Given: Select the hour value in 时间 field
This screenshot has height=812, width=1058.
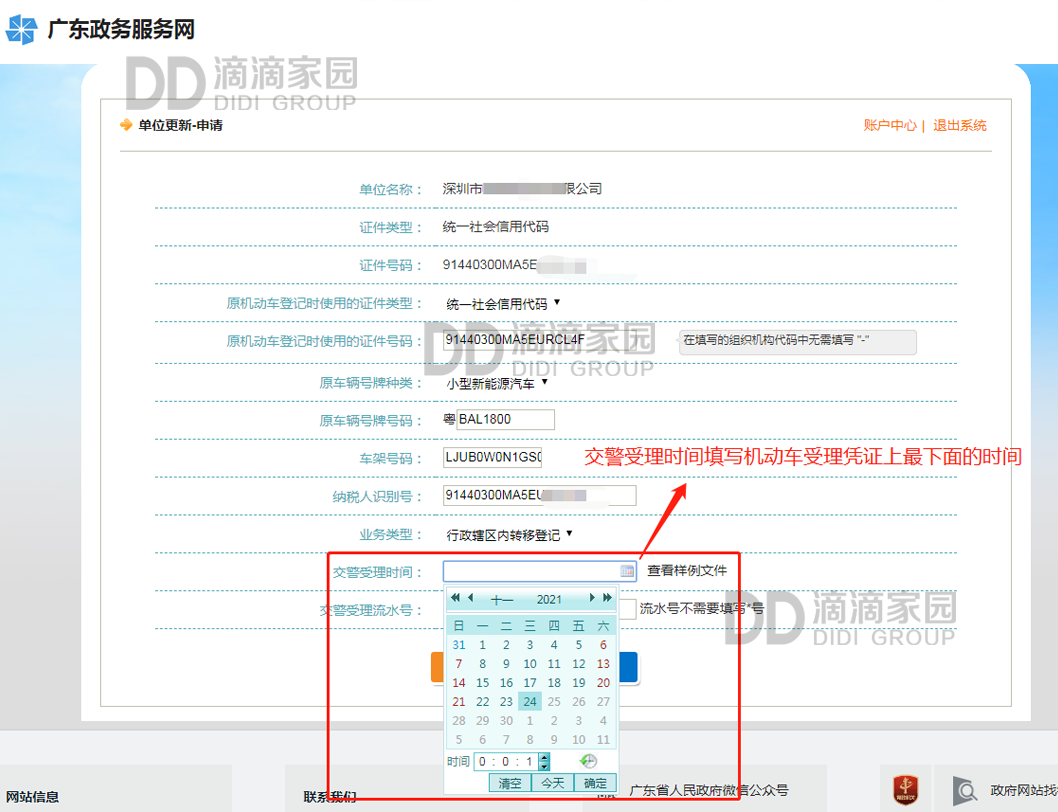Looking at the screenshot, I should [x=482, y=762].
